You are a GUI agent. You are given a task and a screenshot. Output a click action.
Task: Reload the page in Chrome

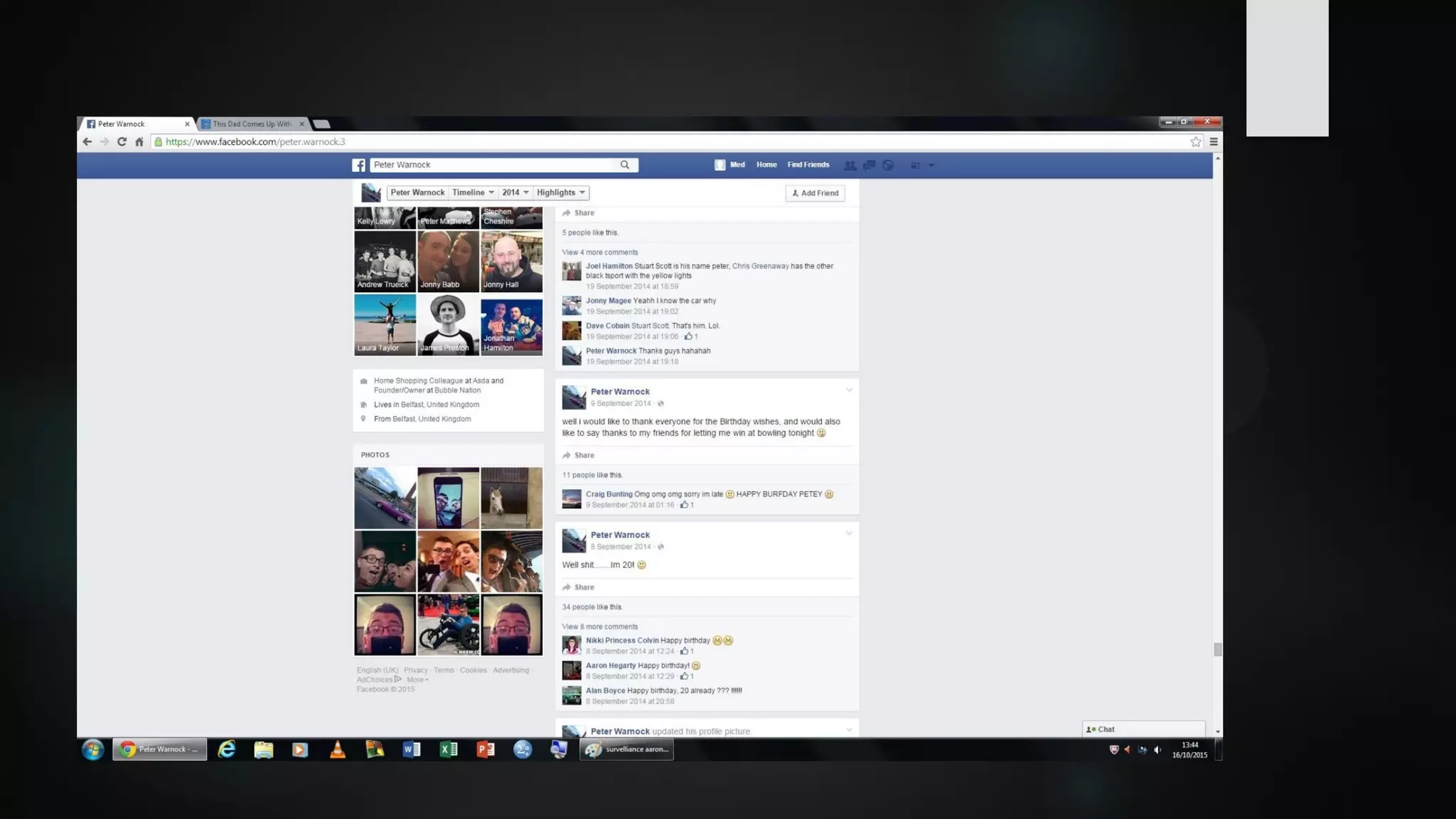pyautogui.click(x=122, y=142)
